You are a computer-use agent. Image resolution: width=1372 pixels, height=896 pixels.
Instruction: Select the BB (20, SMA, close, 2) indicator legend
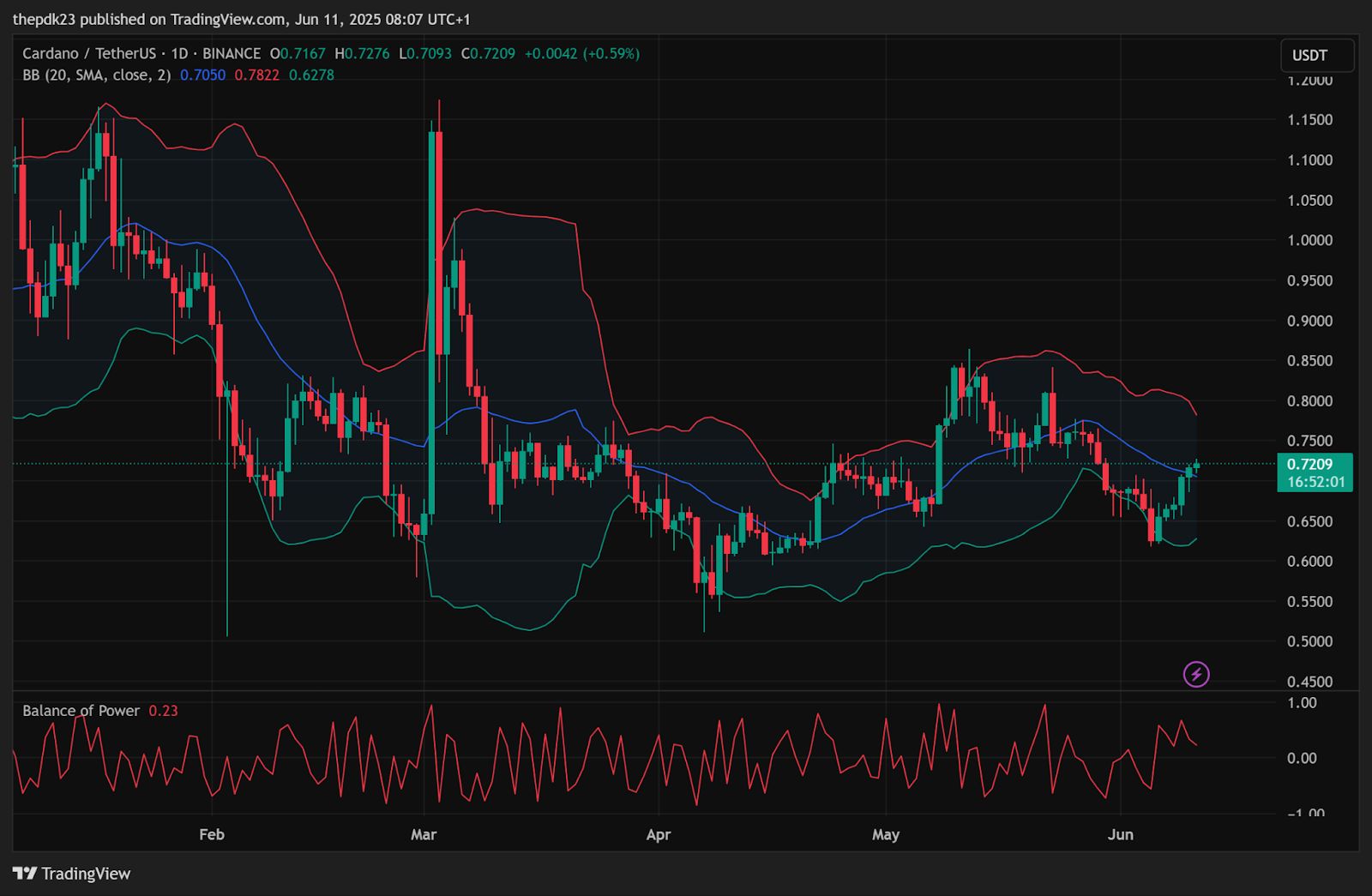(x=96, y=75)
